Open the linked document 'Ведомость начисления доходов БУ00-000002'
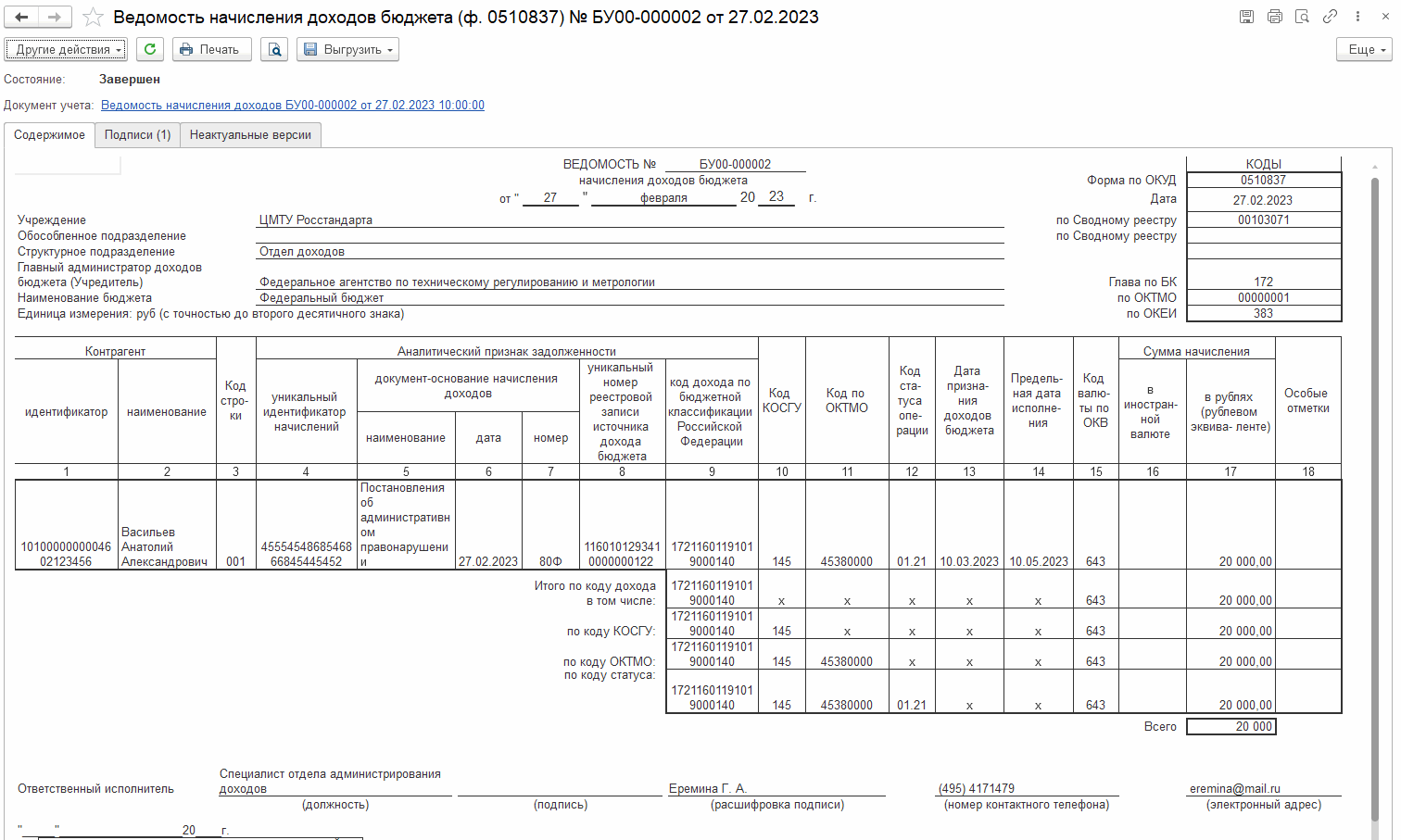The height and width of the screenshot is (840, 1401). (293, 105)
